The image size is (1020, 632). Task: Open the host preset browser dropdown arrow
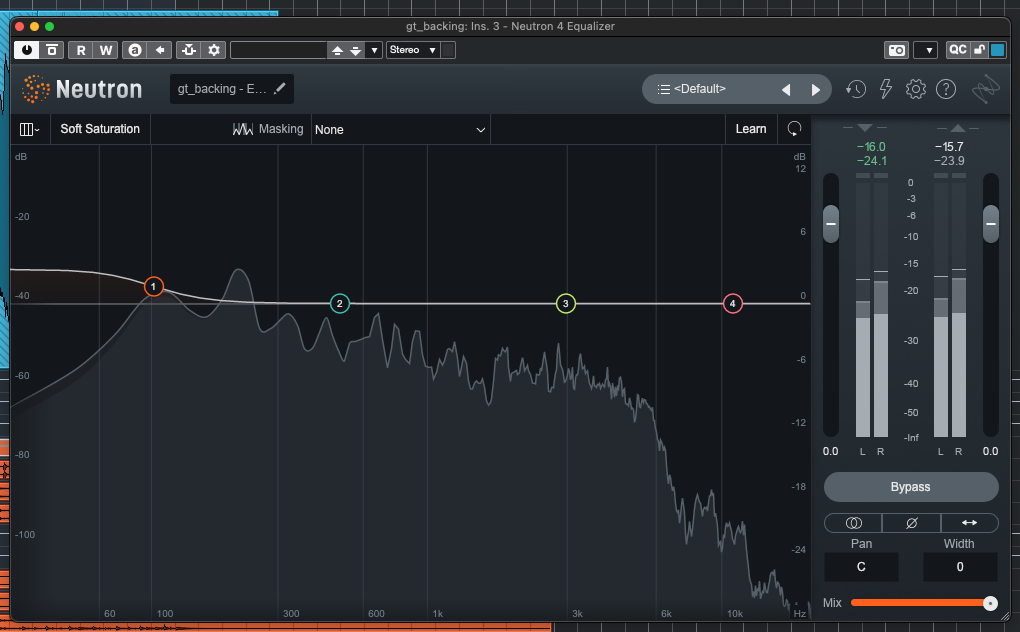(374, 50)
